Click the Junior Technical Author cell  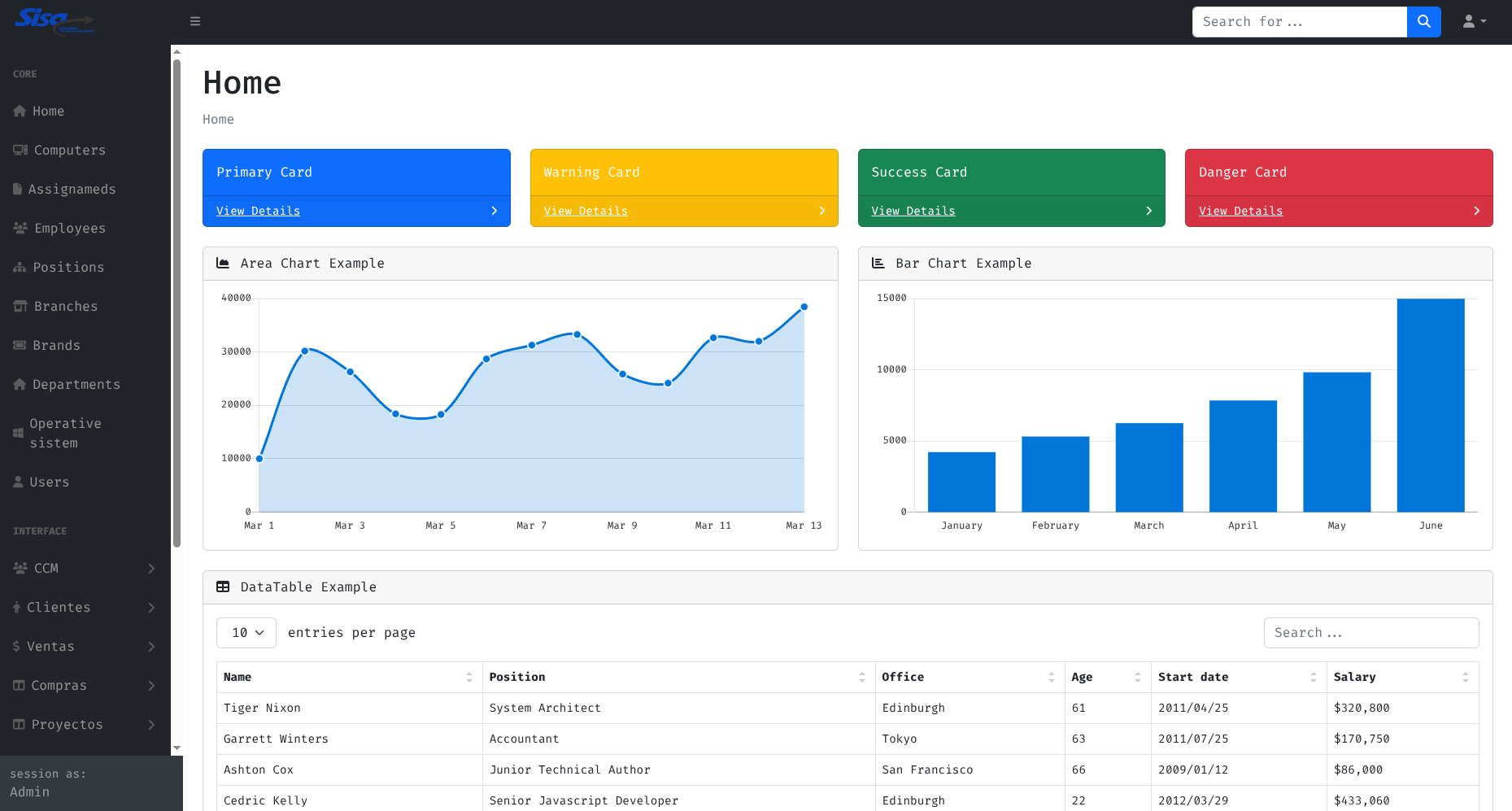click(x=678, y=770)
